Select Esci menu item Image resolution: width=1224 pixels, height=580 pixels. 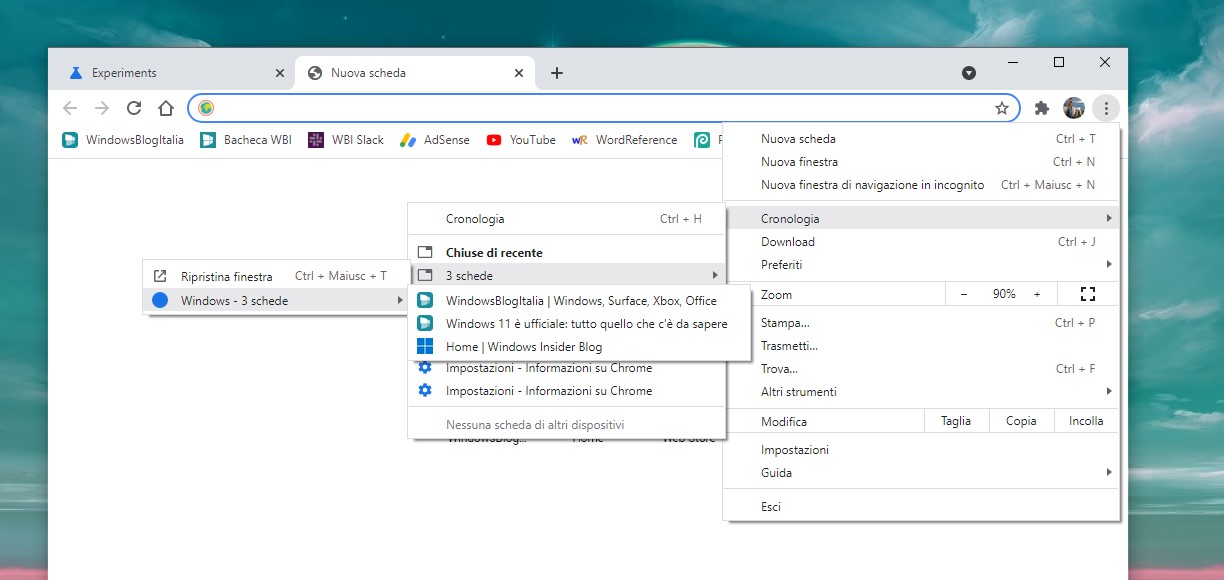tap(921, 507)
